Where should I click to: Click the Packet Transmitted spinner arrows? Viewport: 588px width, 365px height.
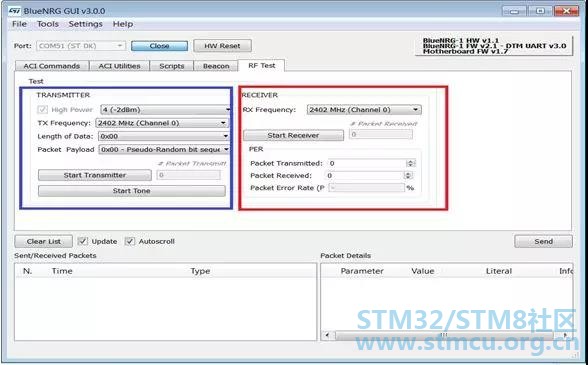(411, 163)
